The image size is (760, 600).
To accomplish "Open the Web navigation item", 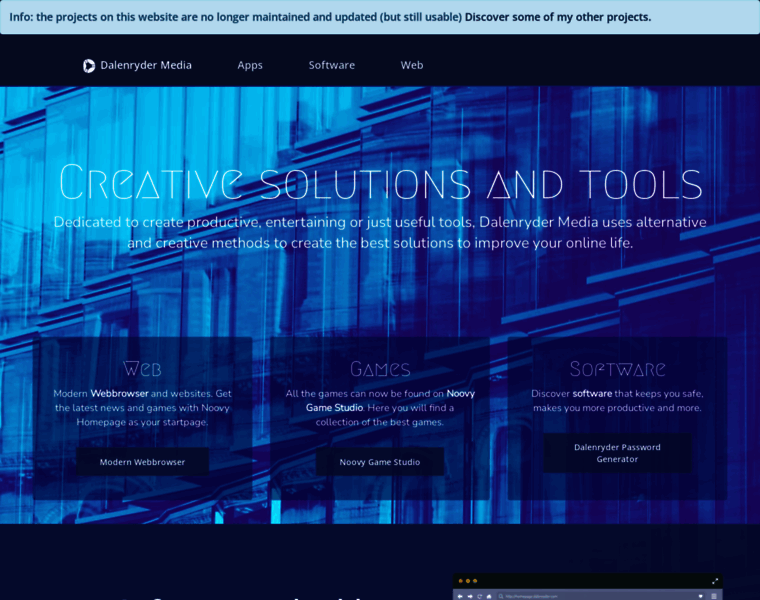I will [x=412, y=65].
